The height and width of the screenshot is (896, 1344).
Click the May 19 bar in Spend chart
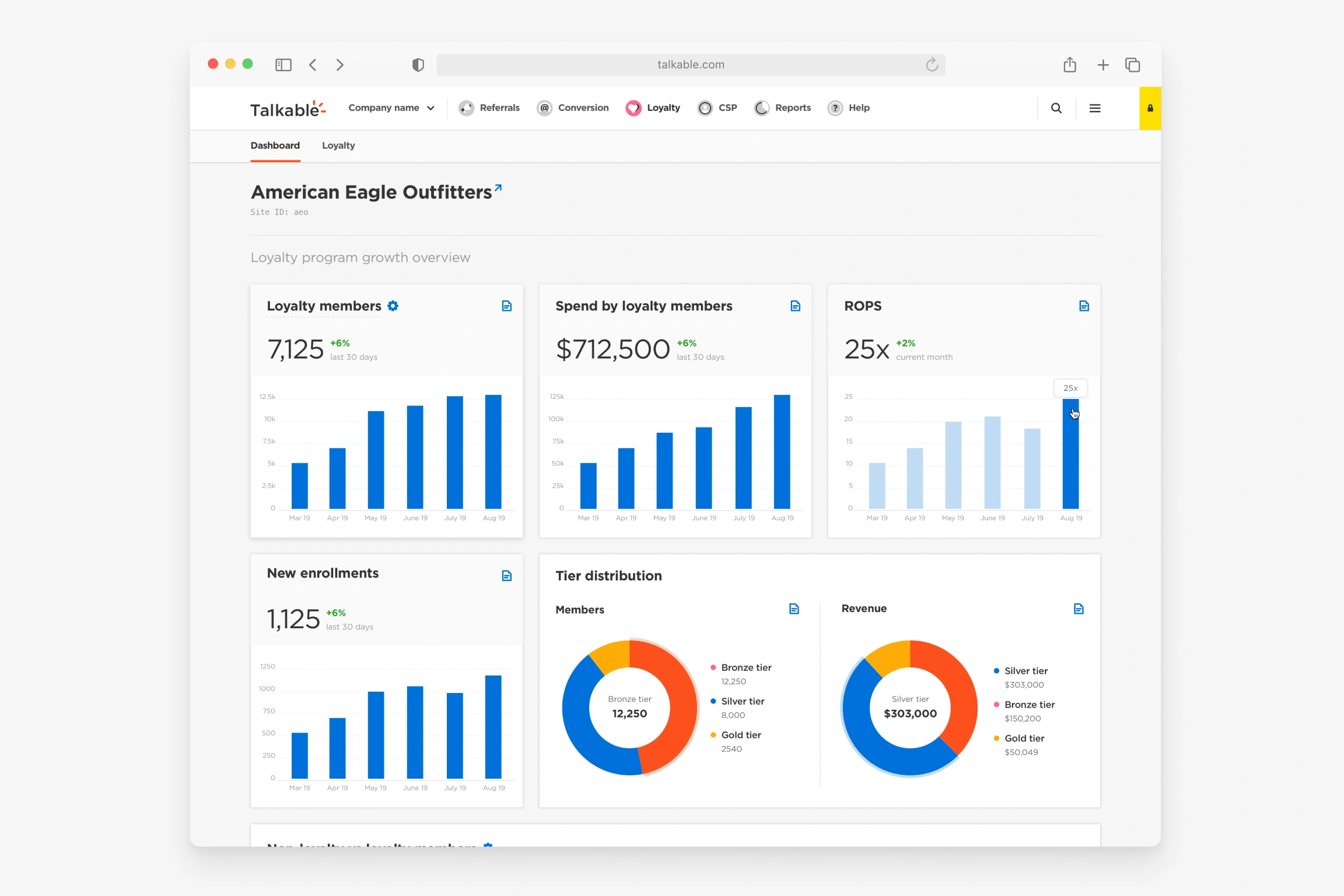[664, 471]
